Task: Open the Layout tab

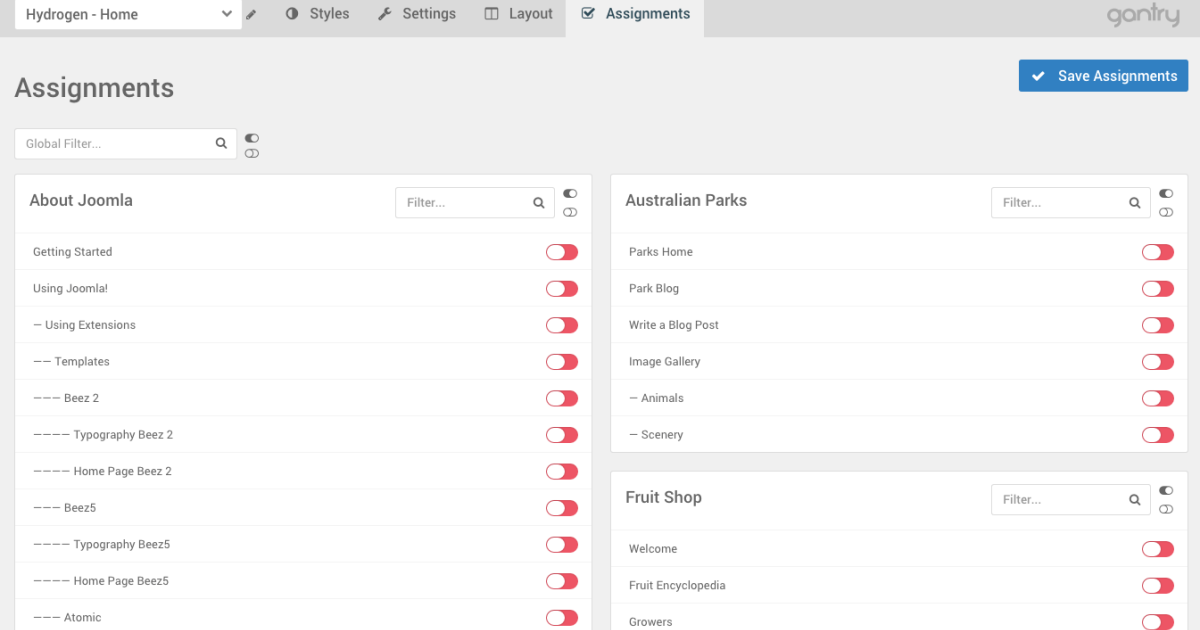Action: tap(518, 14)
